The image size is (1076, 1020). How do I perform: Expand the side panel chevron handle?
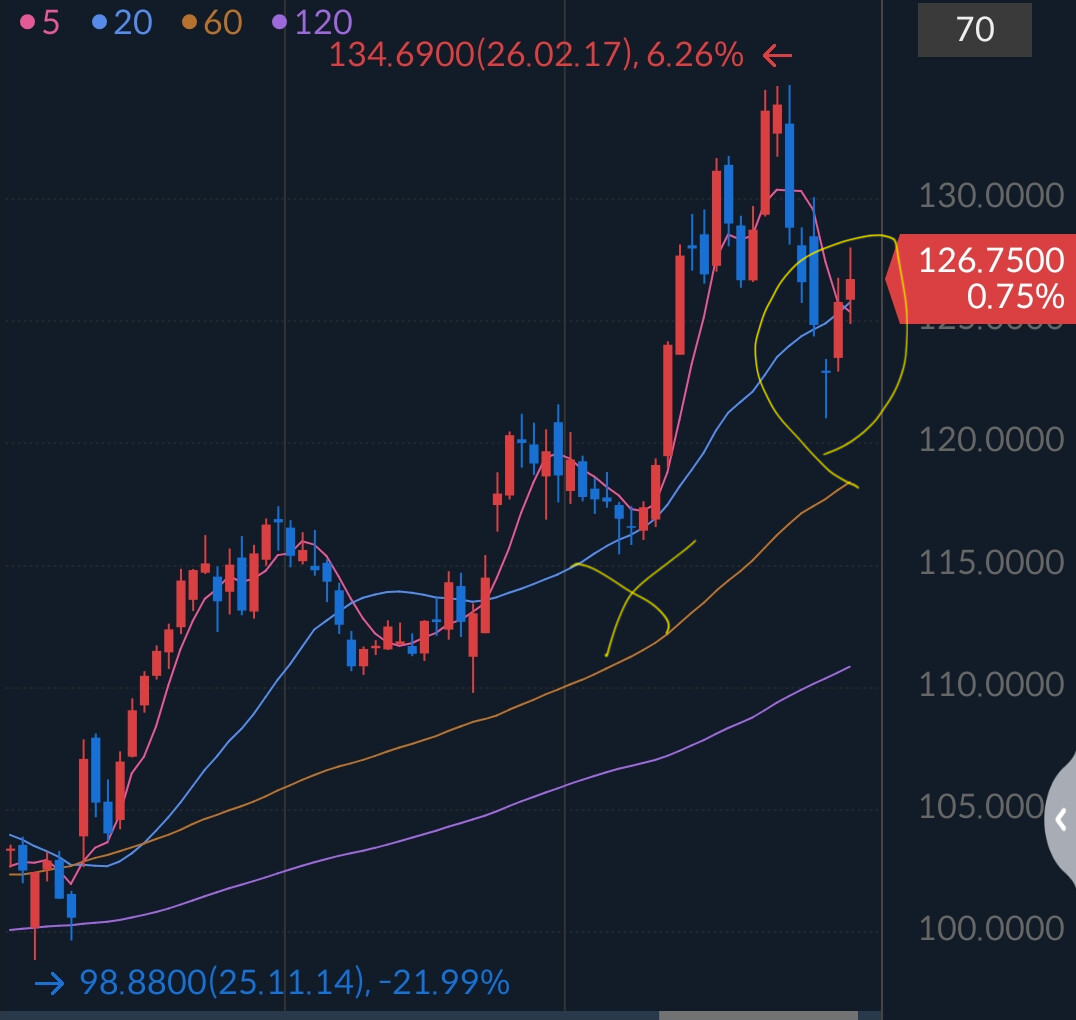point(1061,819)
